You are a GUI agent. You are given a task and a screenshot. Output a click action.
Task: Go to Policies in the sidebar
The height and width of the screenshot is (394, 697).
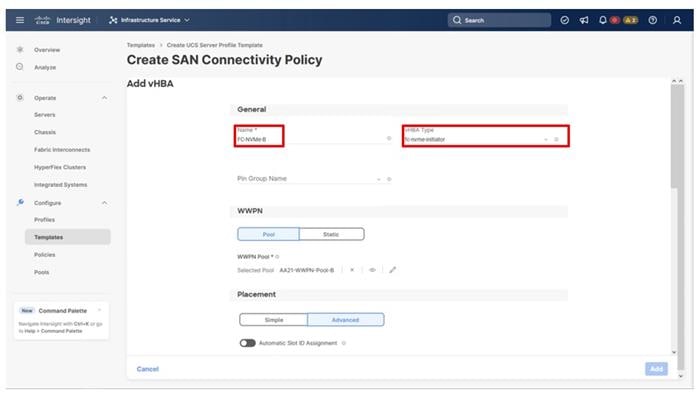[45, 255]
